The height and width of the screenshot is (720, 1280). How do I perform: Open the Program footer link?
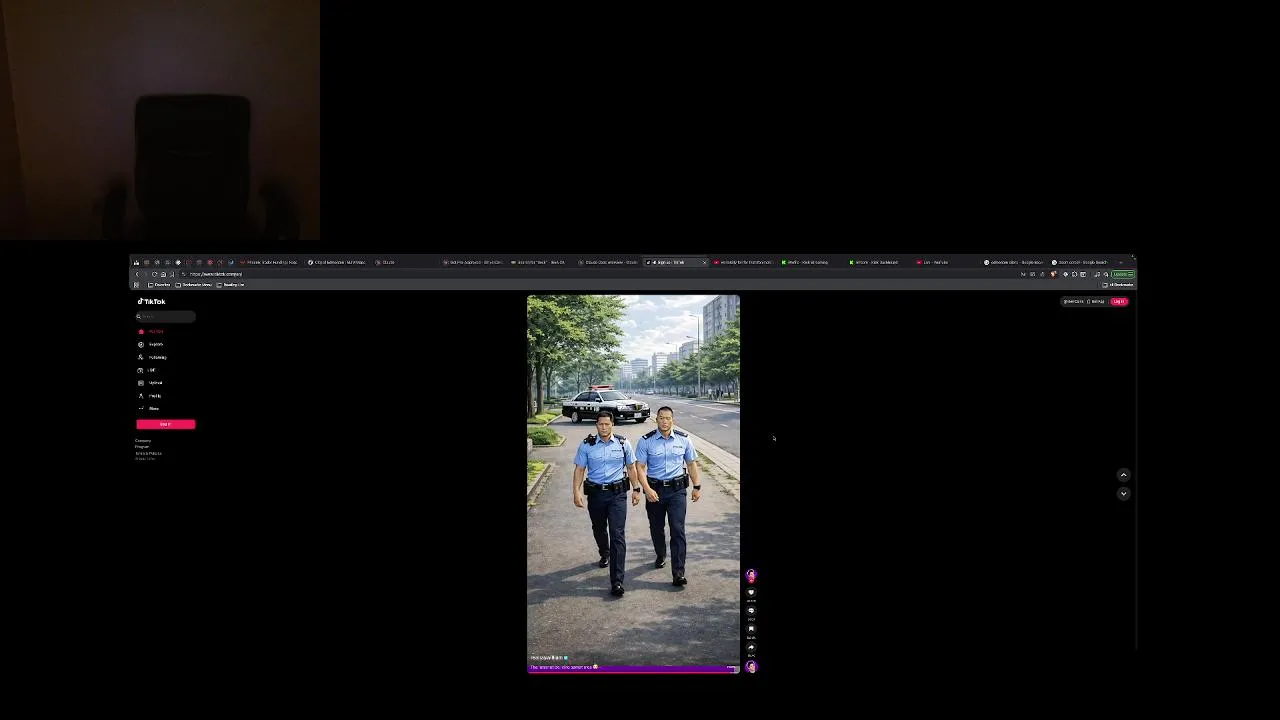click(x=142, y=446)
